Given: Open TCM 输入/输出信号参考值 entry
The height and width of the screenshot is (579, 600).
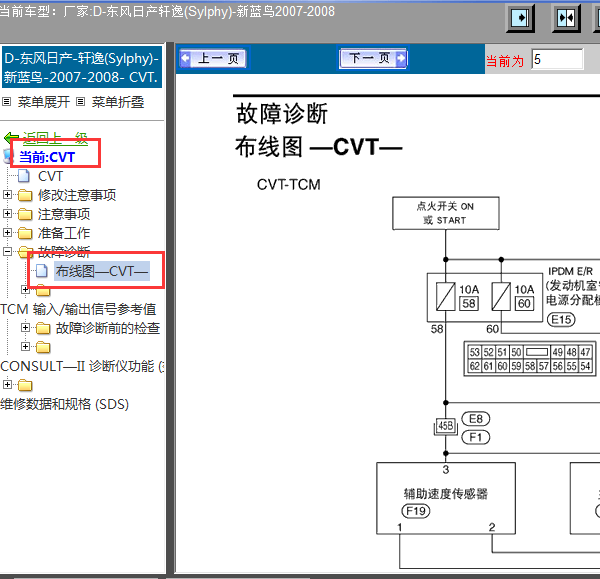Looking at the screenshot, I should (78, 309).
